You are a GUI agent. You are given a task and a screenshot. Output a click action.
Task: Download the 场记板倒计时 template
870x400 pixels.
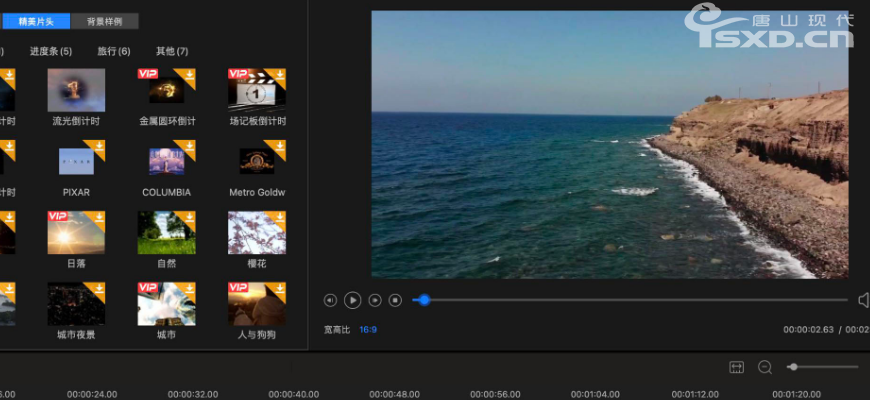pyautogui.click(x=280, y=74)
